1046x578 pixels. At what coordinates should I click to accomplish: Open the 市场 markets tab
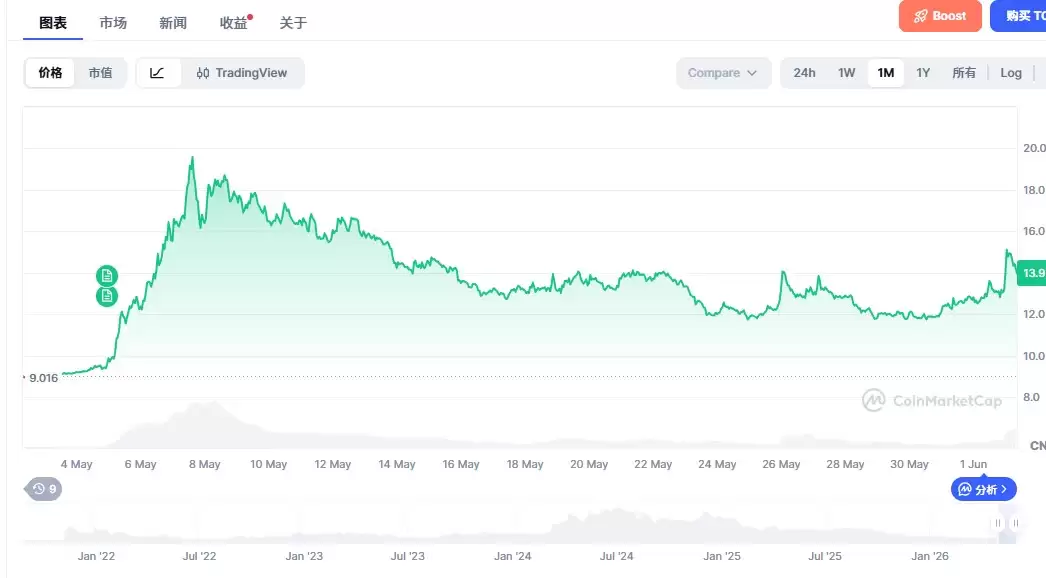(113, 23)
